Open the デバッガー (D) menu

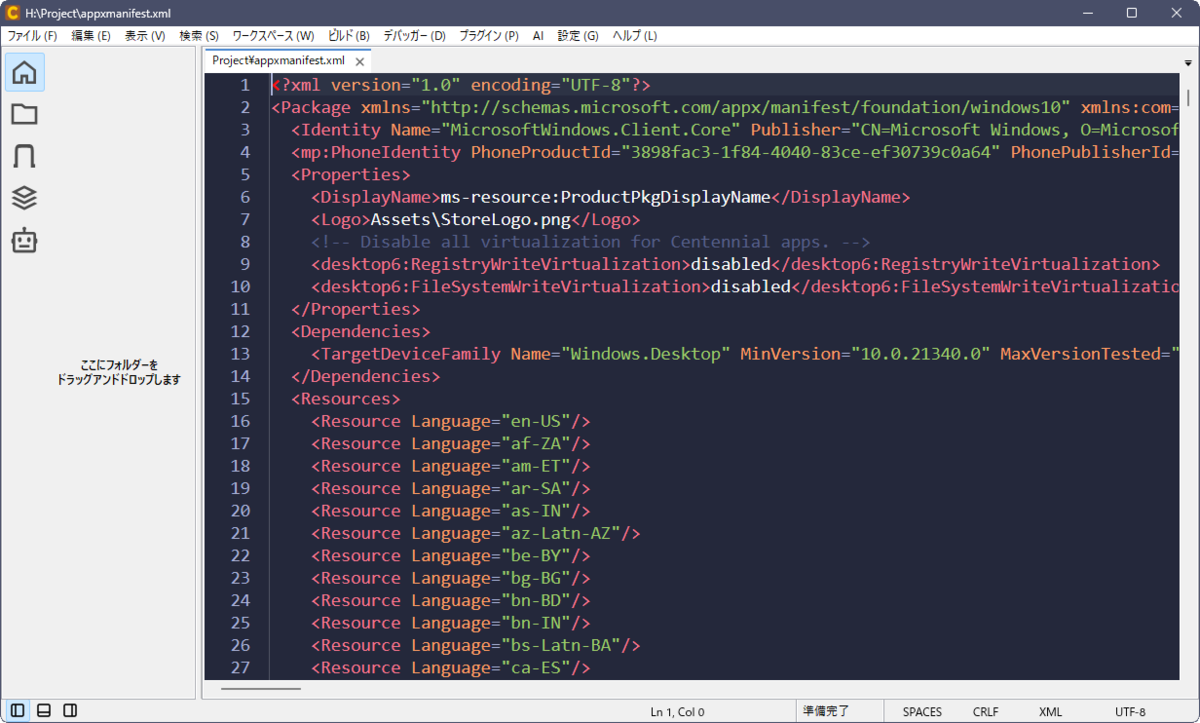pyautogui.click(x=414, y=35)
